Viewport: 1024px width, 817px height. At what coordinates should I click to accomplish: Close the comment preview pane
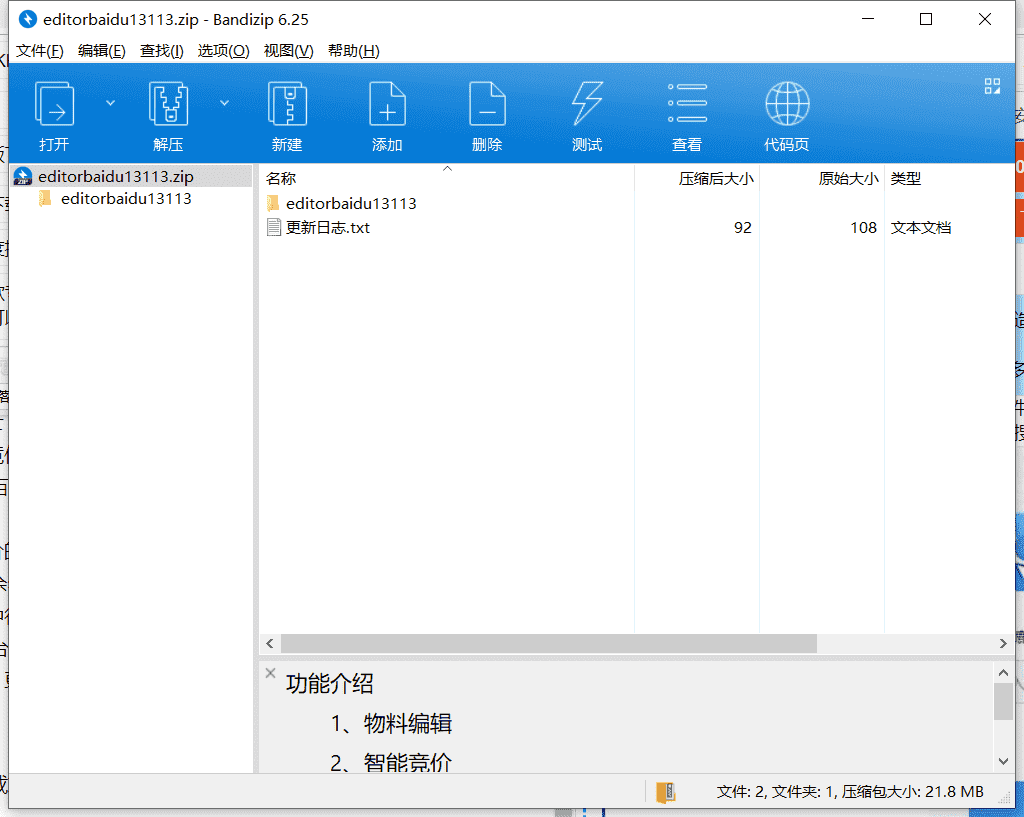(270, 673)
